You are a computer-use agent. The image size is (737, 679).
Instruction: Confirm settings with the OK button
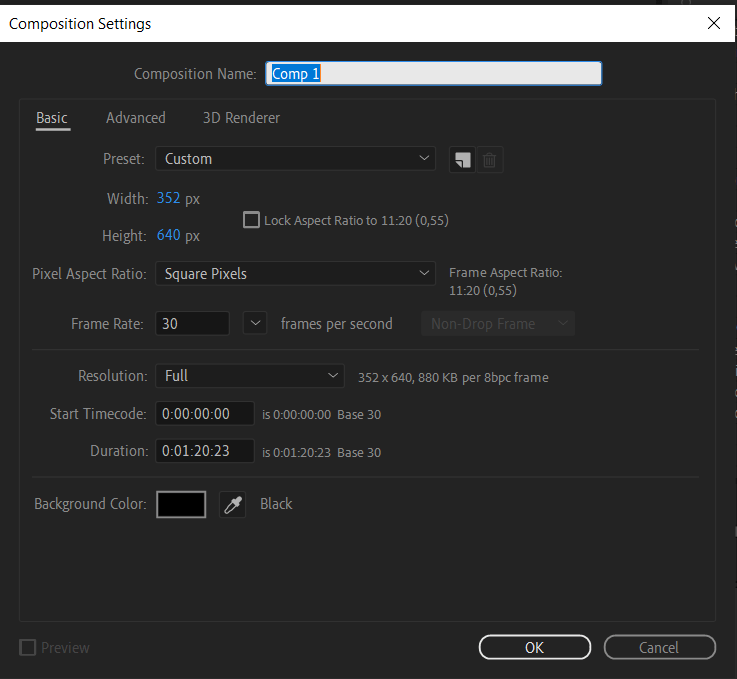(x=534, y=648)
